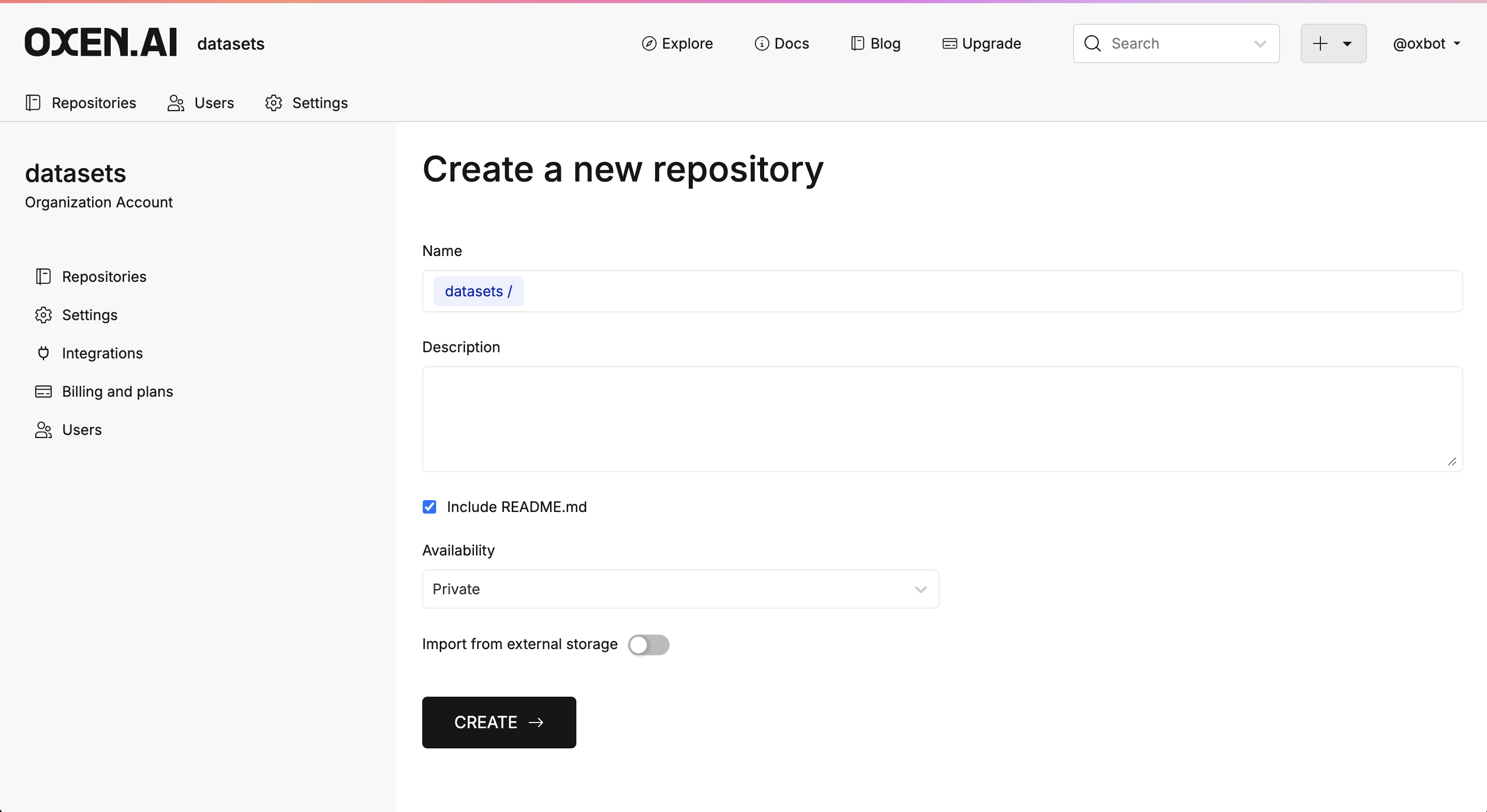The height and width of the screenshot is (812, 1487).
Task: Switch to the top Users tab
Action: 201,103
